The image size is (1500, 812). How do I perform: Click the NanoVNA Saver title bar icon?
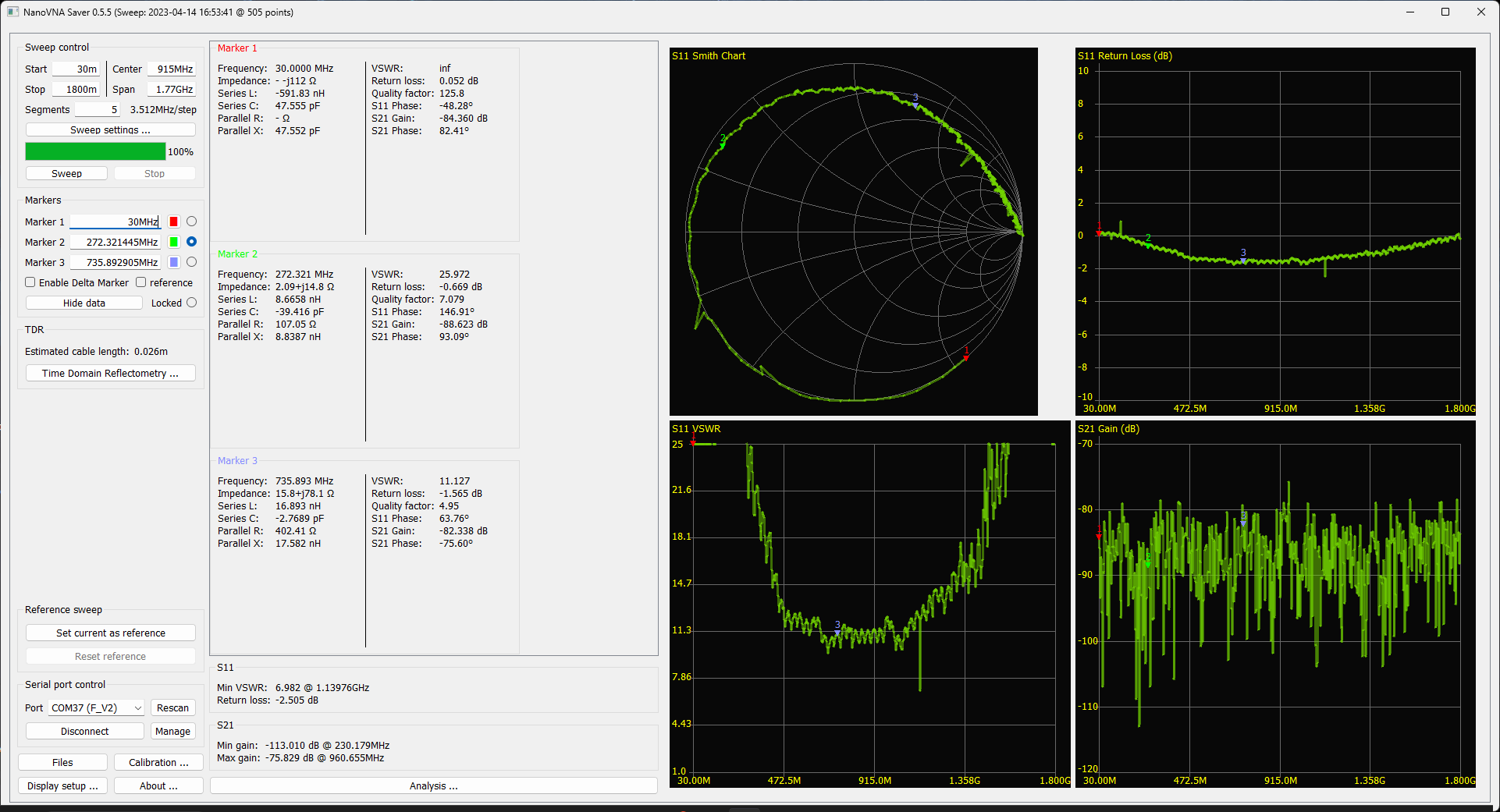pos(12,12)
